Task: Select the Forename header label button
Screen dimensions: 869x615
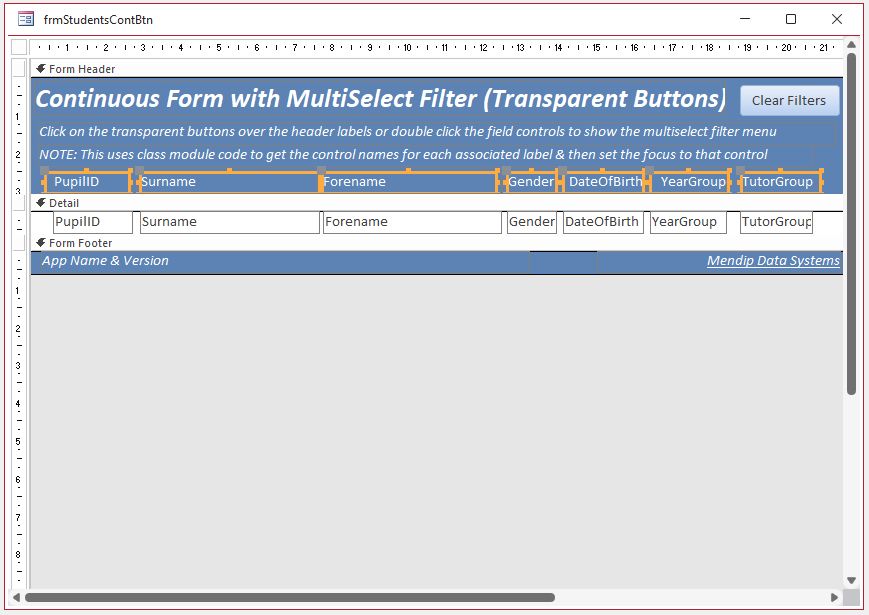Action: tap(409, 182)
